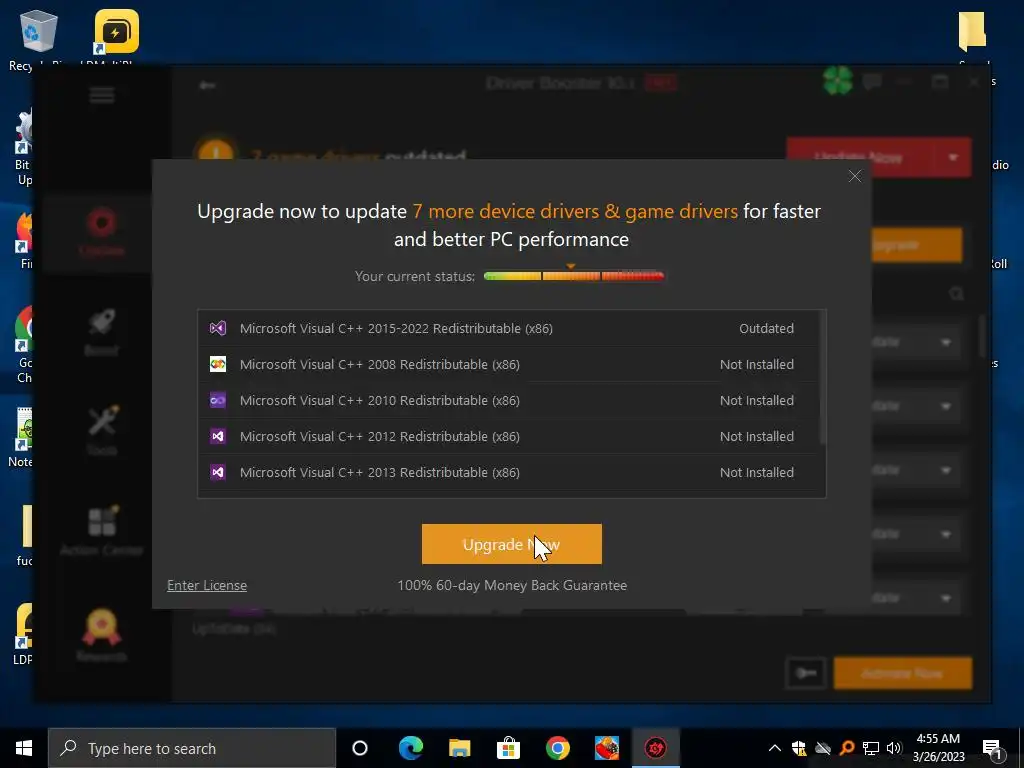Click the back arrow in Driver Booster
Image resolution: width=1024 pixels, height=768 pixels.
[207, 85]
